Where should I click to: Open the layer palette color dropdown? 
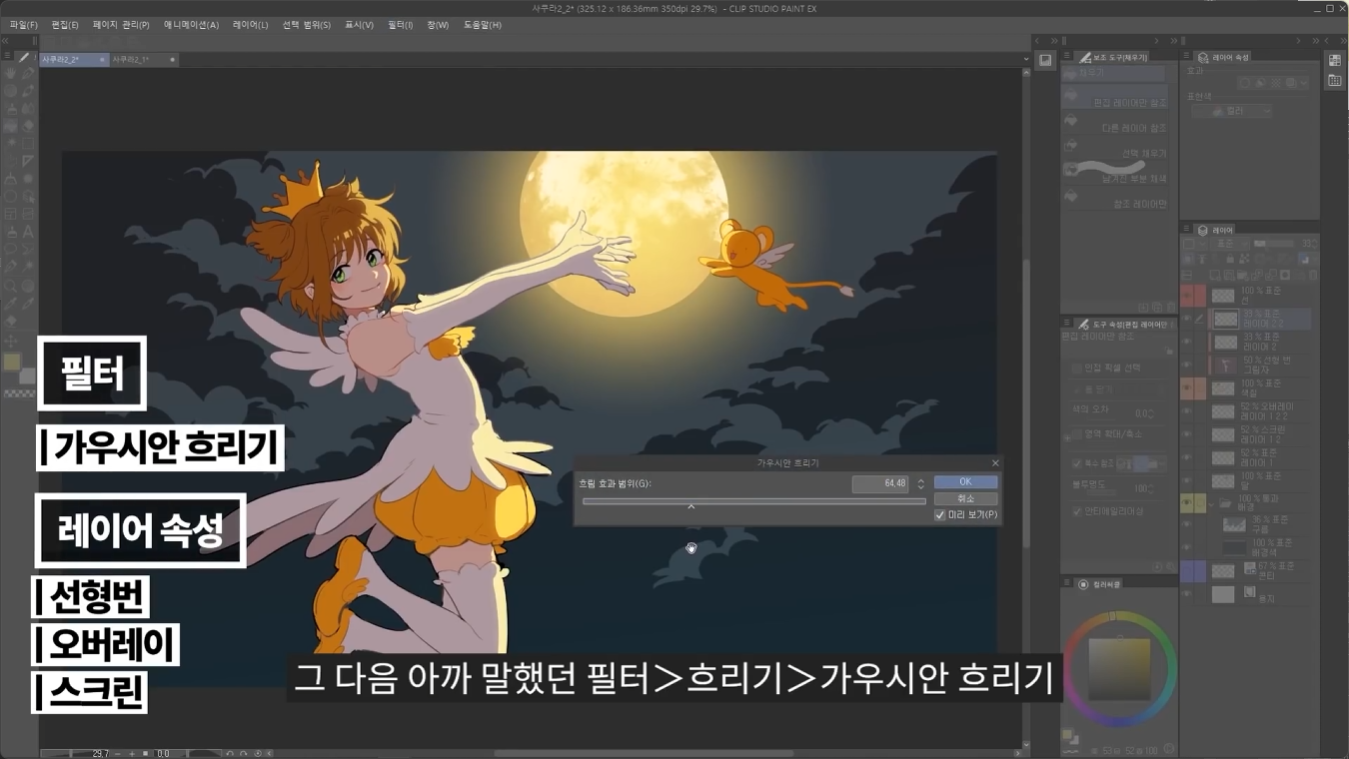(1195, 243)
